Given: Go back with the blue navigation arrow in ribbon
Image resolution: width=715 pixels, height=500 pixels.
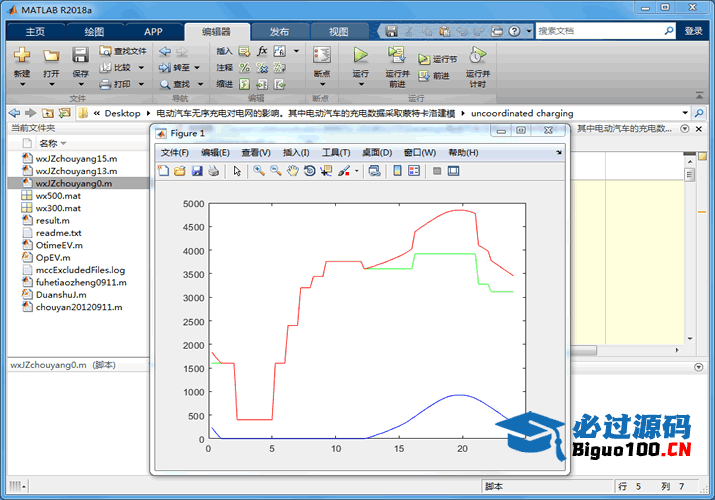Looking at the screenshot, I should (165, 52).
